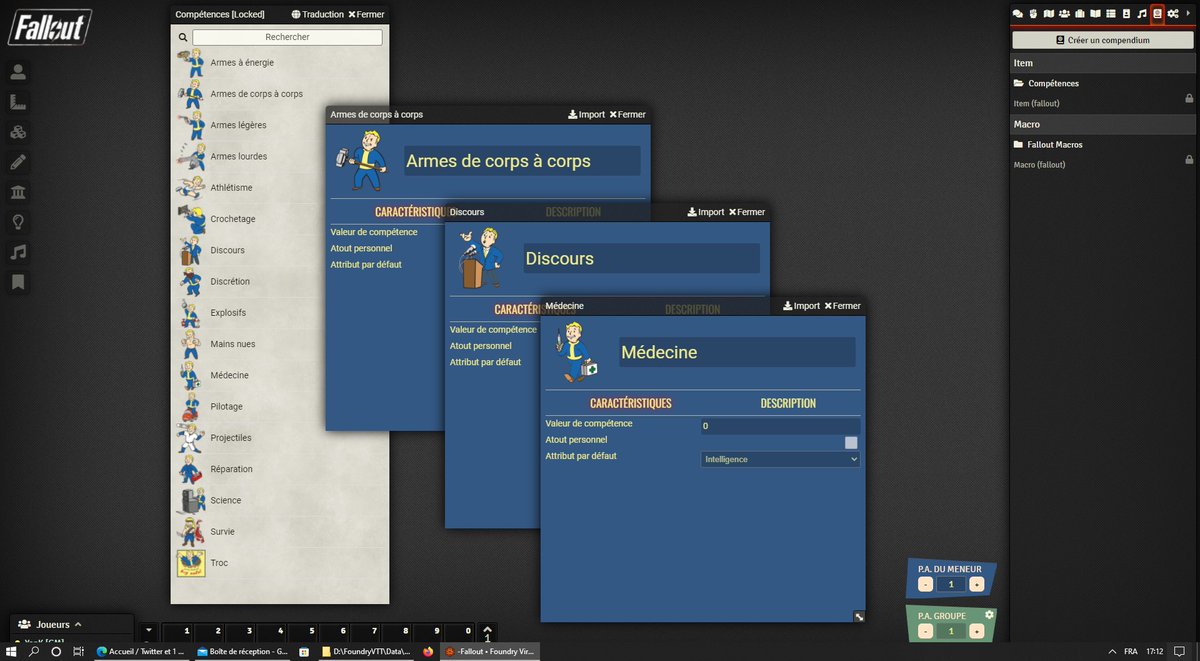The height and width of the screenshot is (661, 1200).
Task: Select macro hotbar slot 5
Action: click(x=305, y=634)
